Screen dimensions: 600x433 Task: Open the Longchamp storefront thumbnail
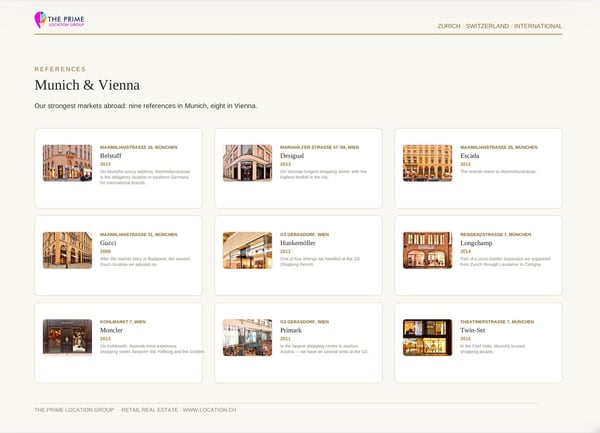(427, 250)
